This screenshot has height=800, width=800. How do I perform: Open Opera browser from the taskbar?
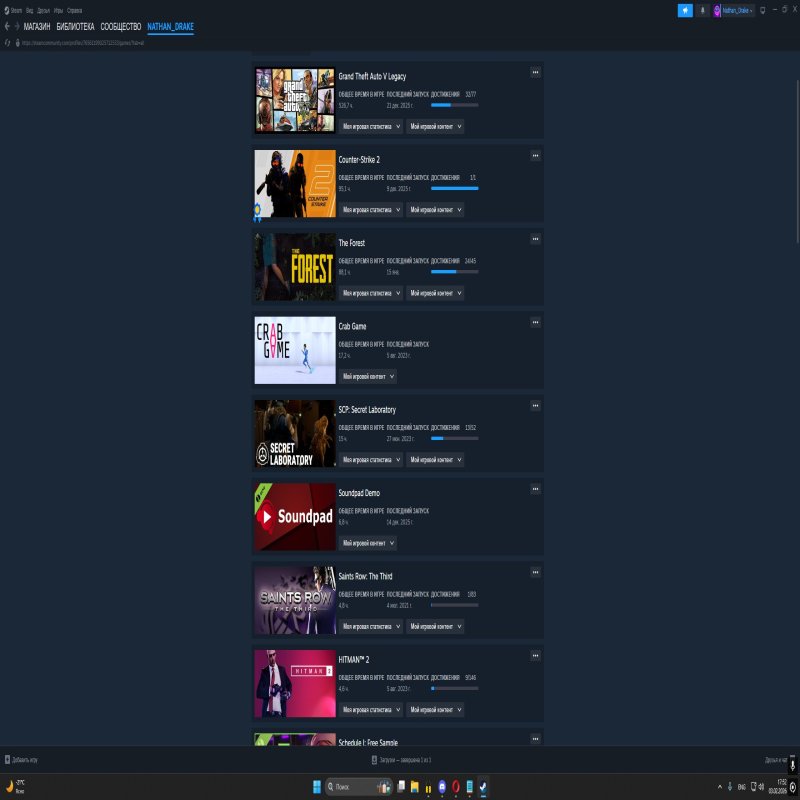point(456,785)
